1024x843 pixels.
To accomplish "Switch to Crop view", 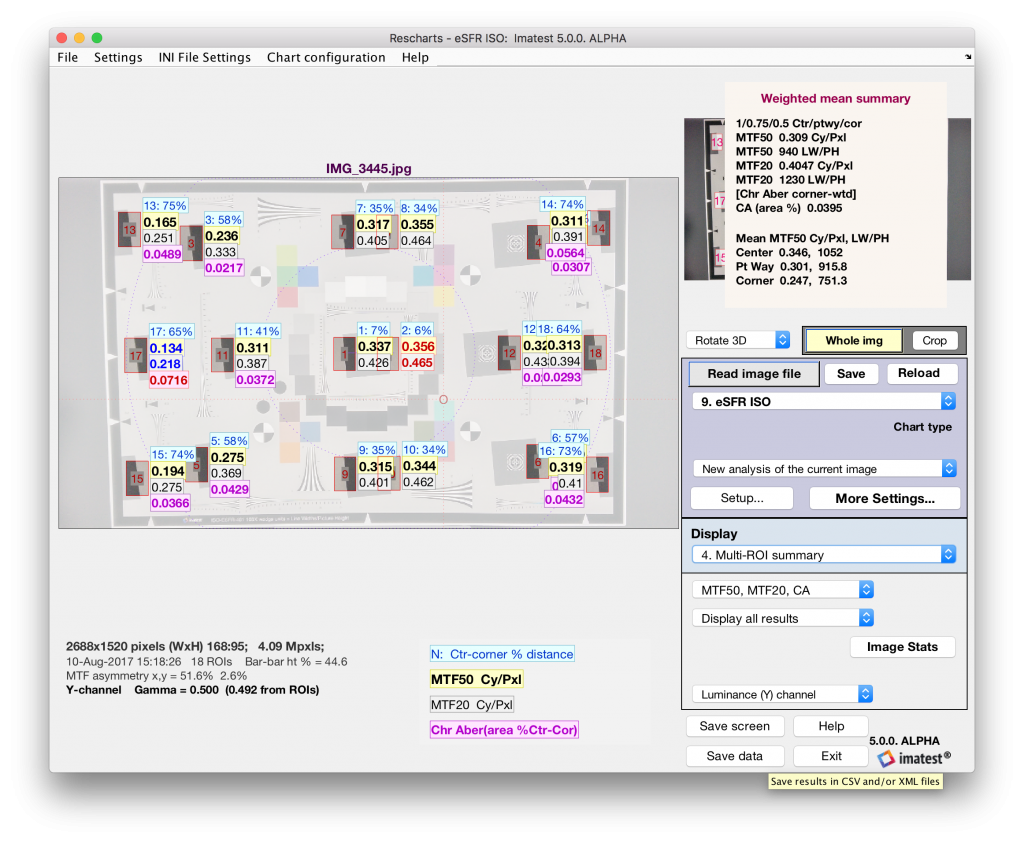I will click(934, 340).
